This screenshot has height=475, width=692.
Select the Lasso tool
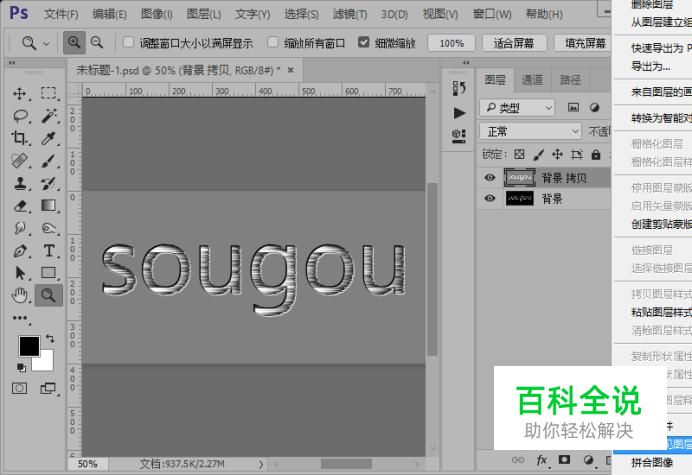click(20, 116)
